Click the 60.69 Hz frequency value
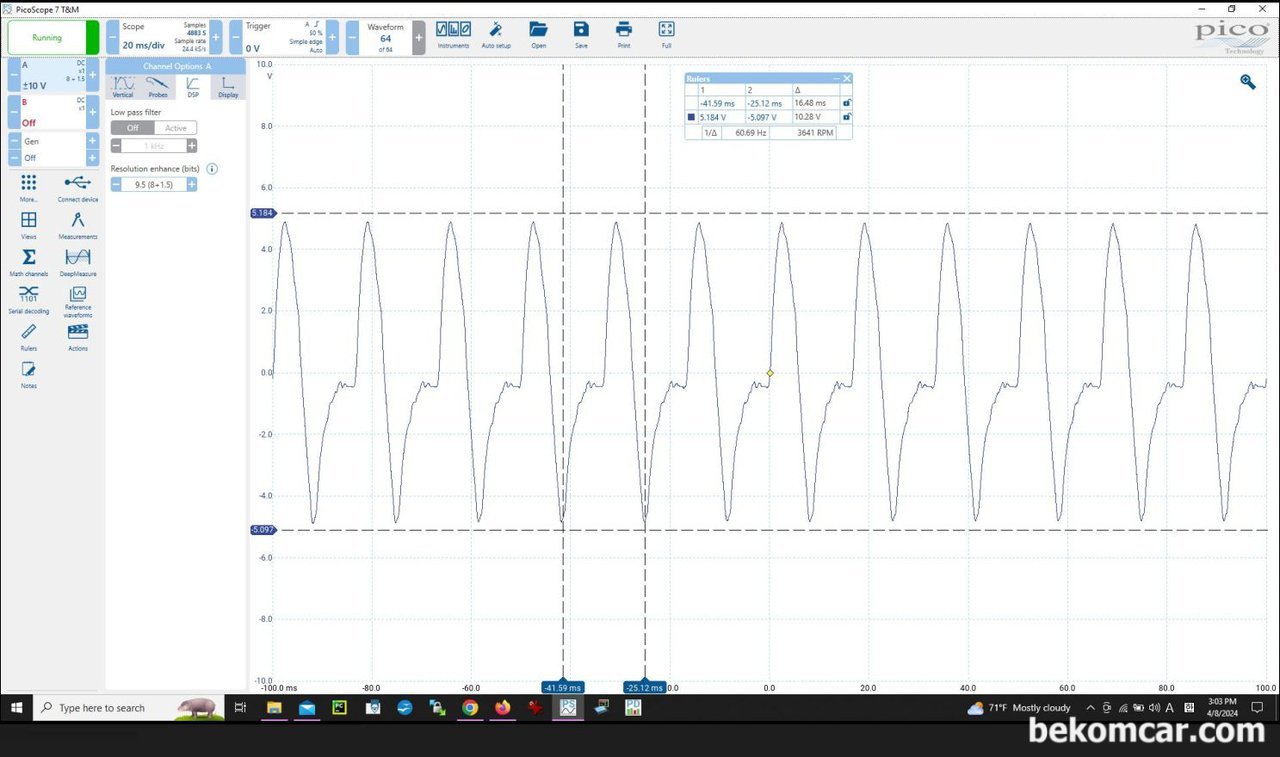 pyautogui.click(x=750, y=132)
